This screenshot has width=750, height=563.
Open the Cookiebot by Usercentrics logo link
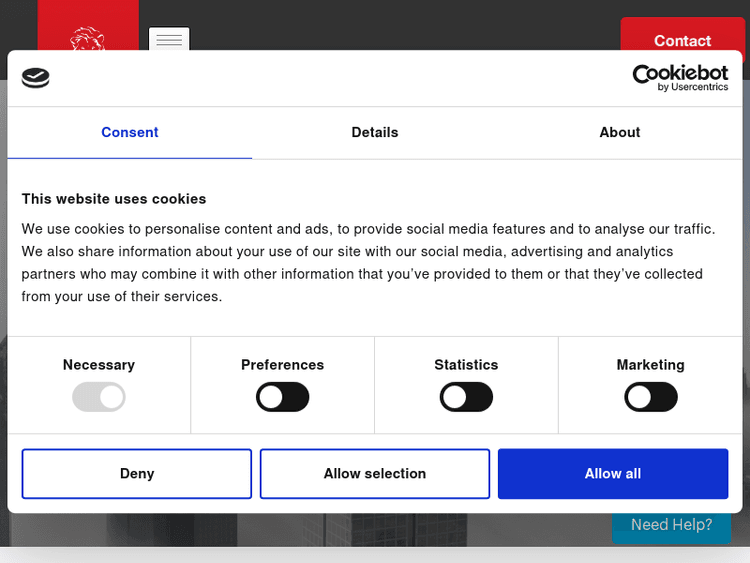680,78
